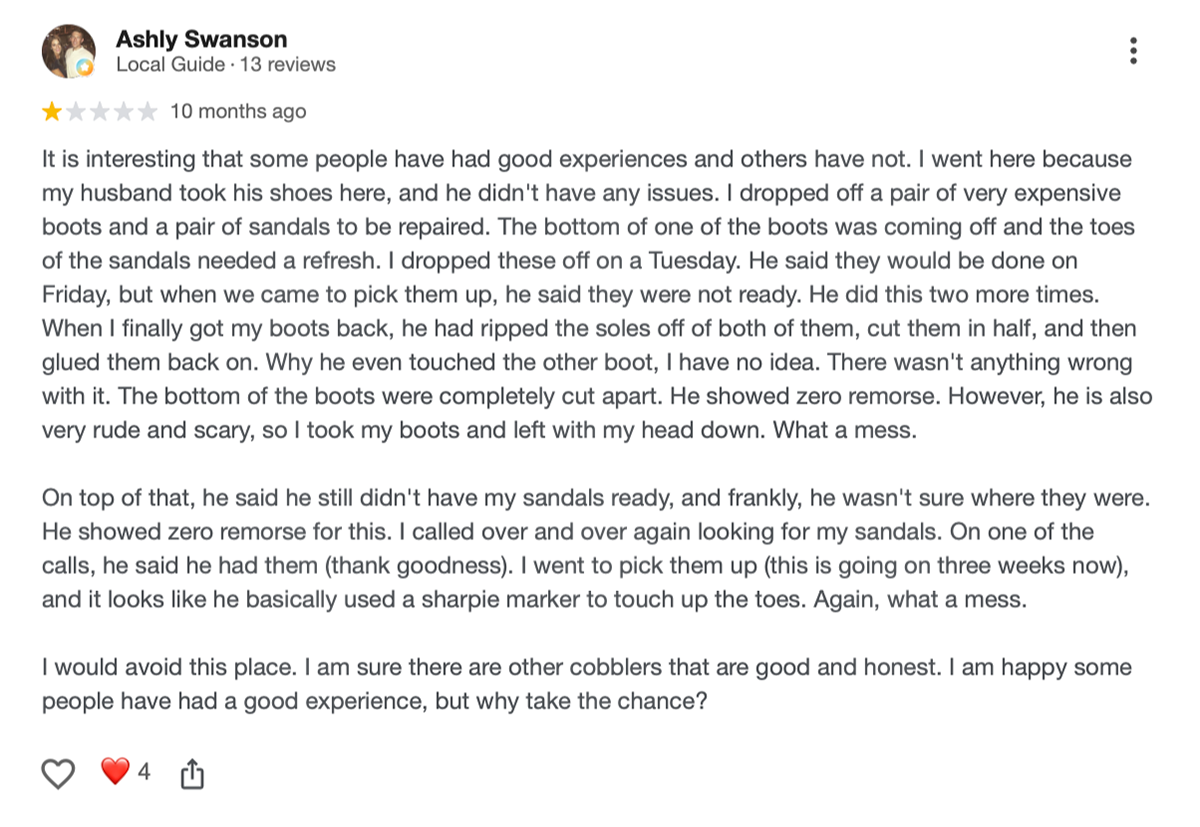Click the "10 months ago" timestamp
This screenshot has height=827, width=1200.
click(238, 111)
